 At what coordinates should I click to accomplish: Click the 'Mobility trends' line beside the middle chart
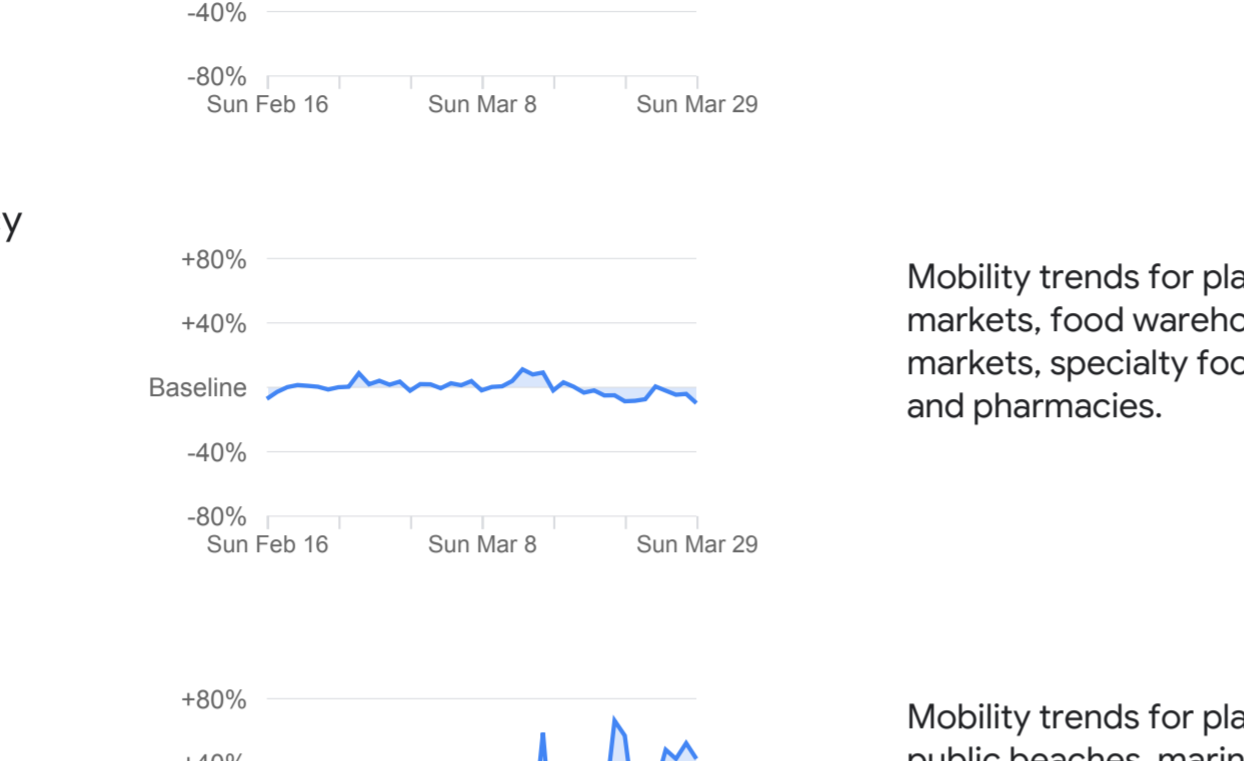[1074, 277]
